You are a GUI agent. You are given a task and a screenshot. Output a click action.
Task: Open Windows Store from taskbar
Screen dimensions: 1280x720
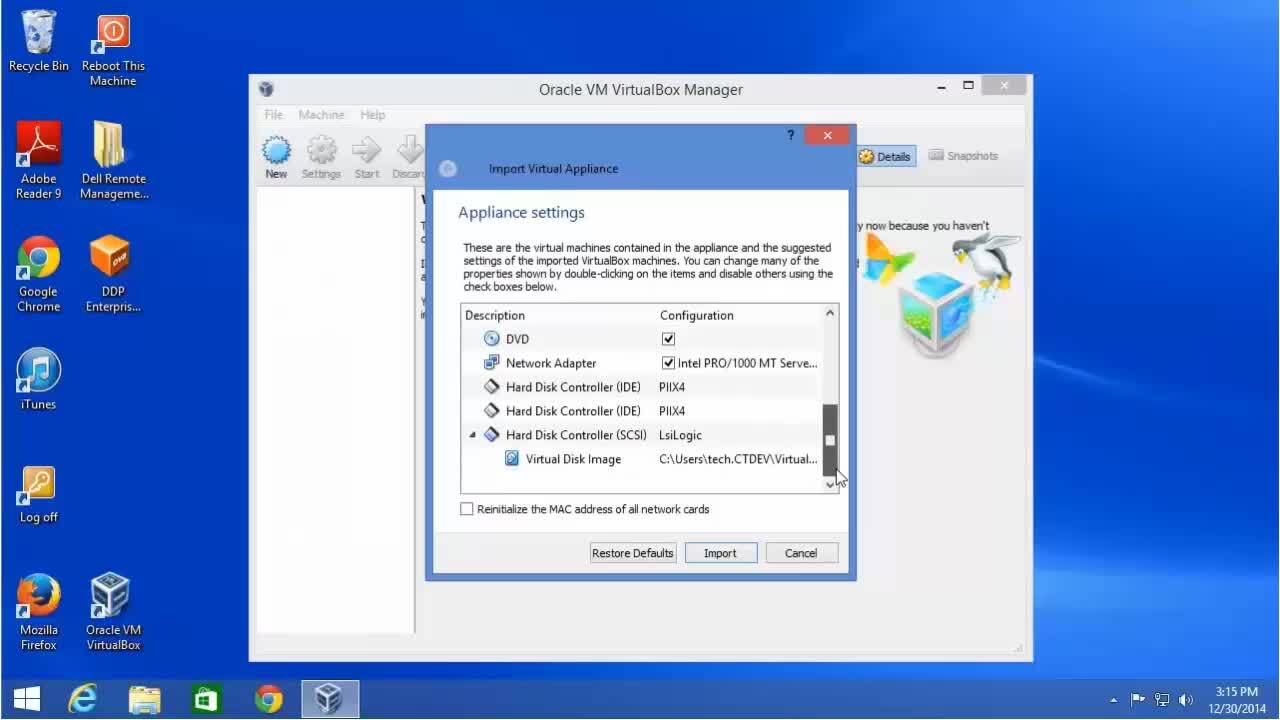pyautogui.click(x=206, y=699)
